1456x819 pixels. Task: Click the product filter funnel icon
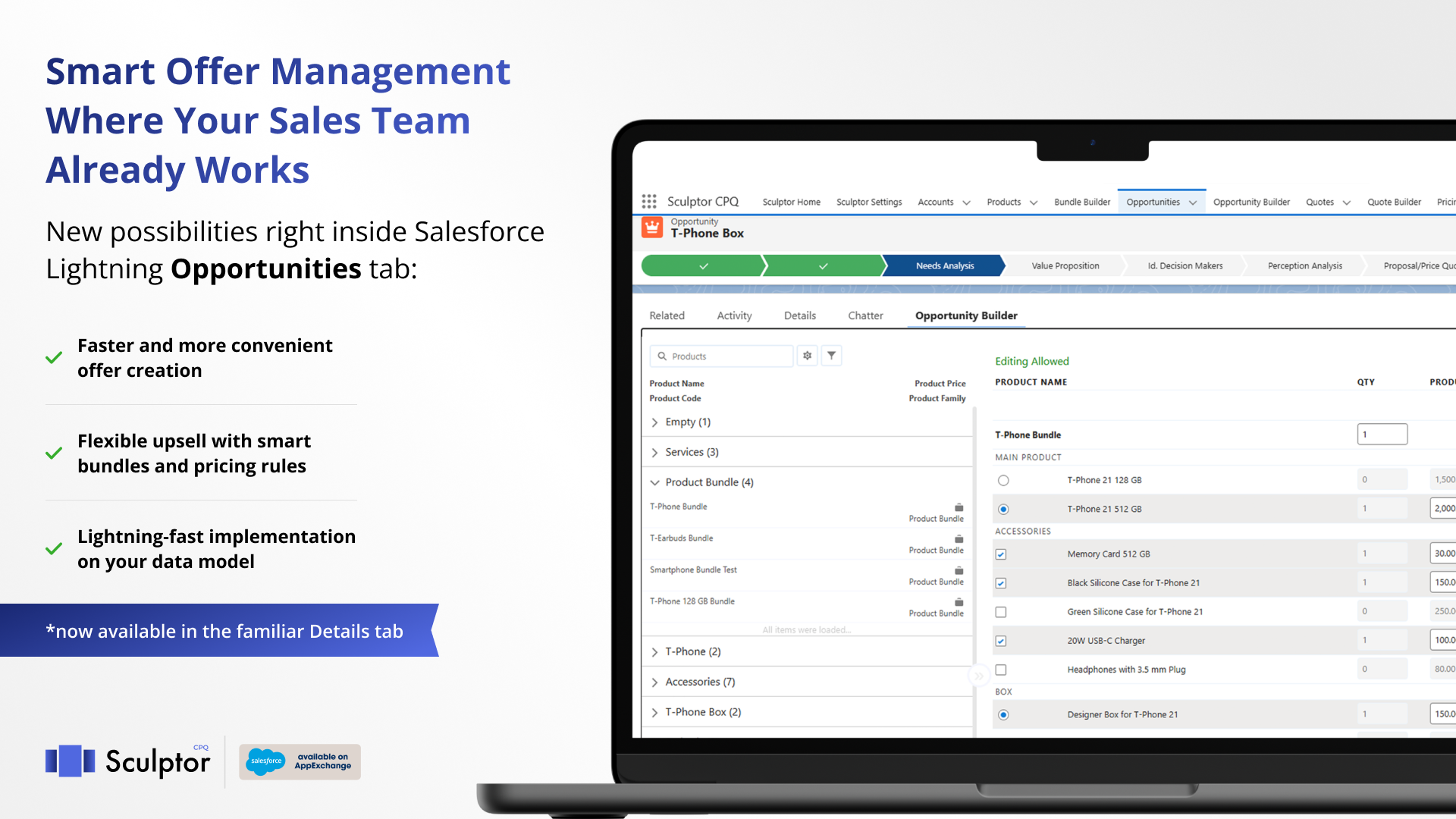(831, 356)
